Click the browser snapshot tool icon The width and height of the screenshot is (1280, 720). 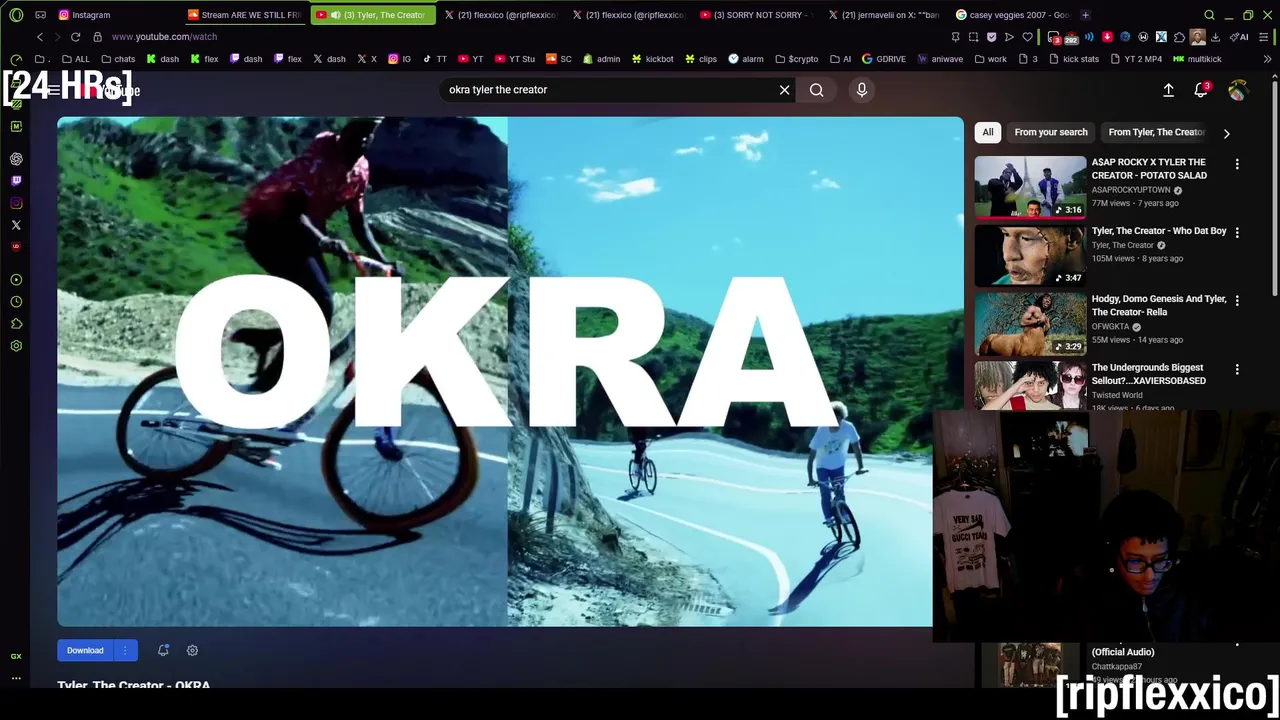click(973, 37)
